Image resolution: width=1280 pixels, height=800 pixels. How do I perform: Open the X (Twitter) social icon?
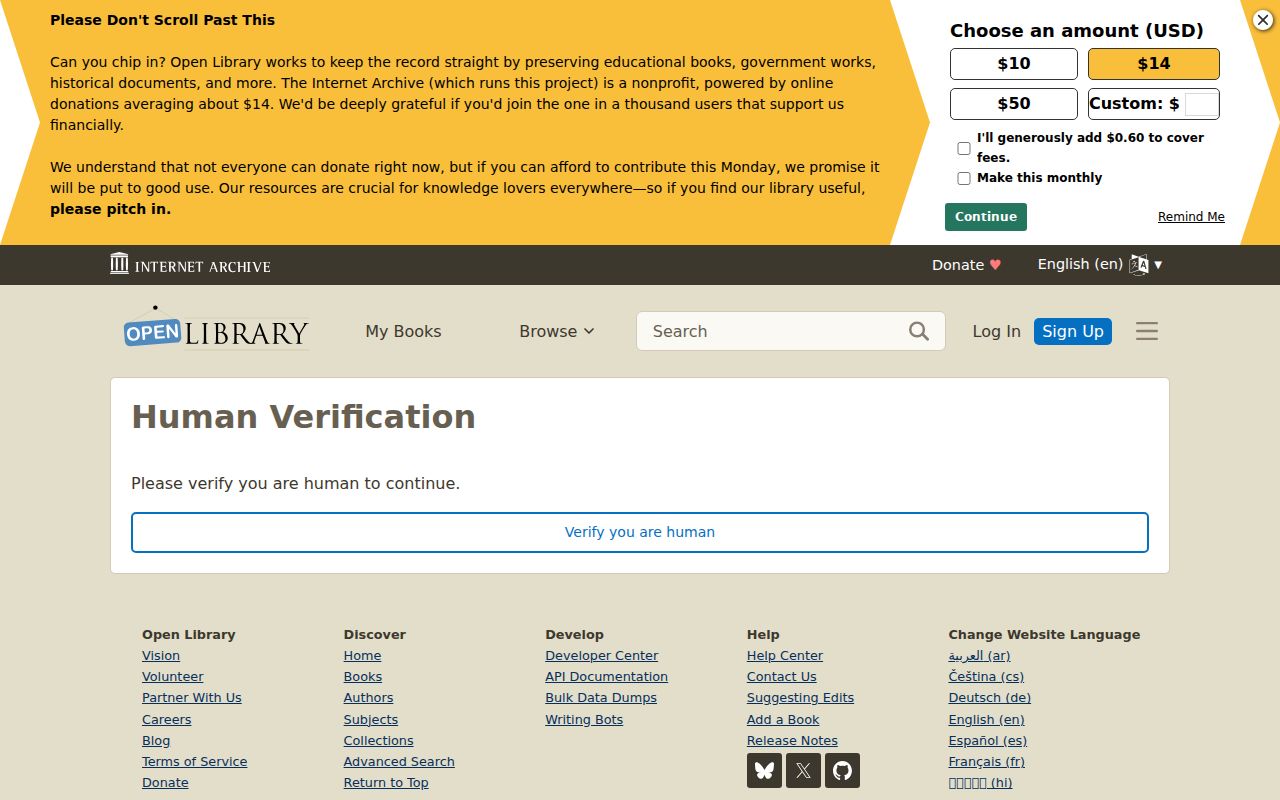(803, 771)
